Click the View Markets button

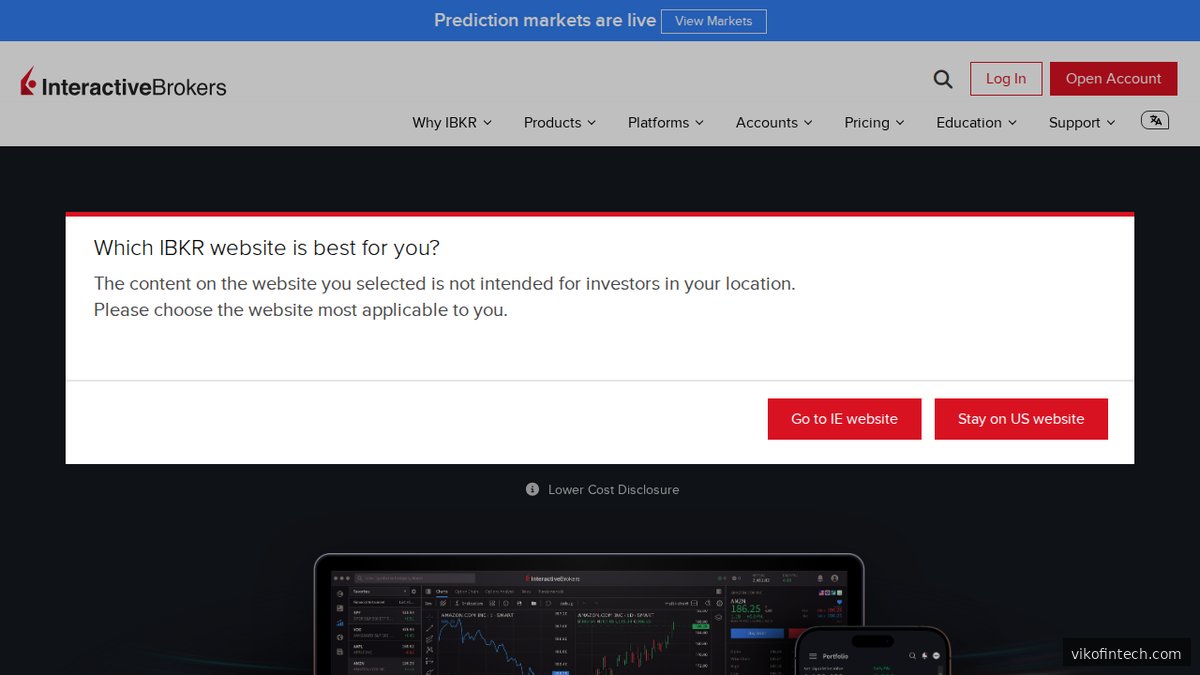click(x=713, y=20)
